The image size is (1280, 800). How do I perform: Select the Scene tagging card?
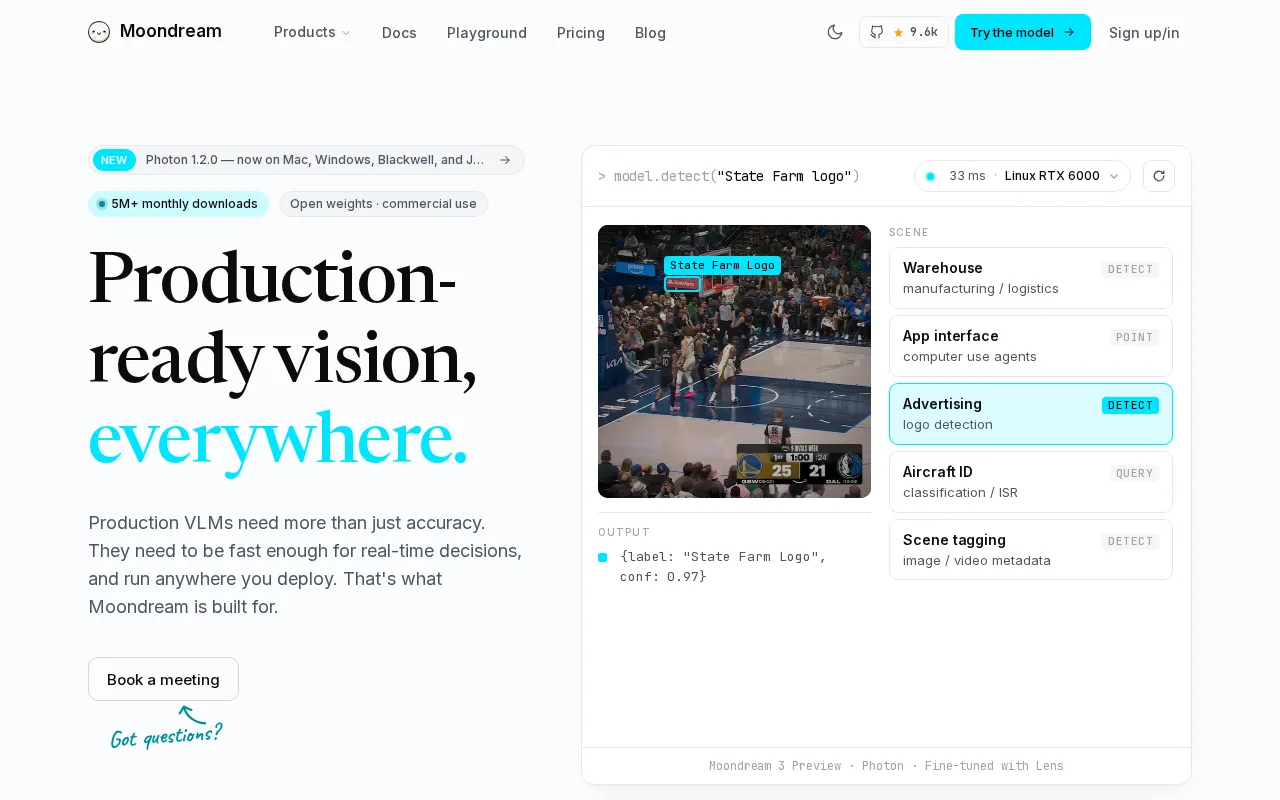[1031, 550]
